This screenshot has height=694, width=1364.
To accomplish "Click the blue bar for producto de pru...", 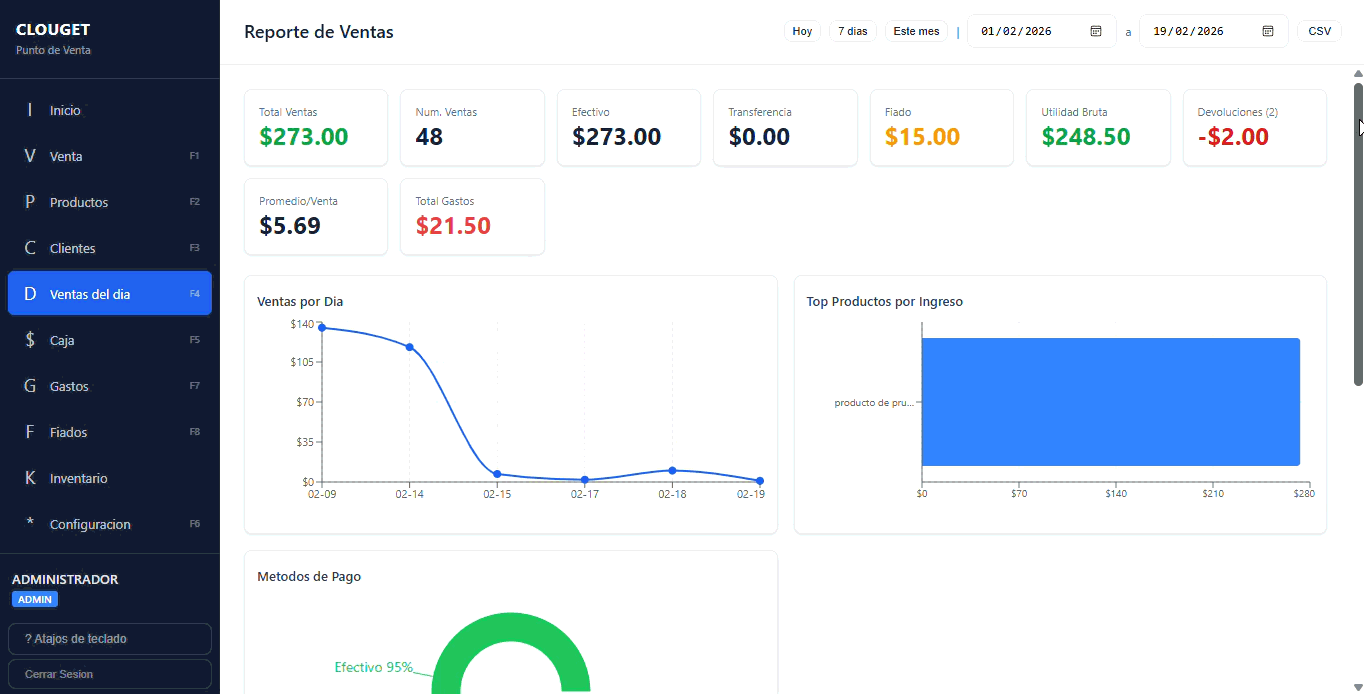I will (1111, 402).
